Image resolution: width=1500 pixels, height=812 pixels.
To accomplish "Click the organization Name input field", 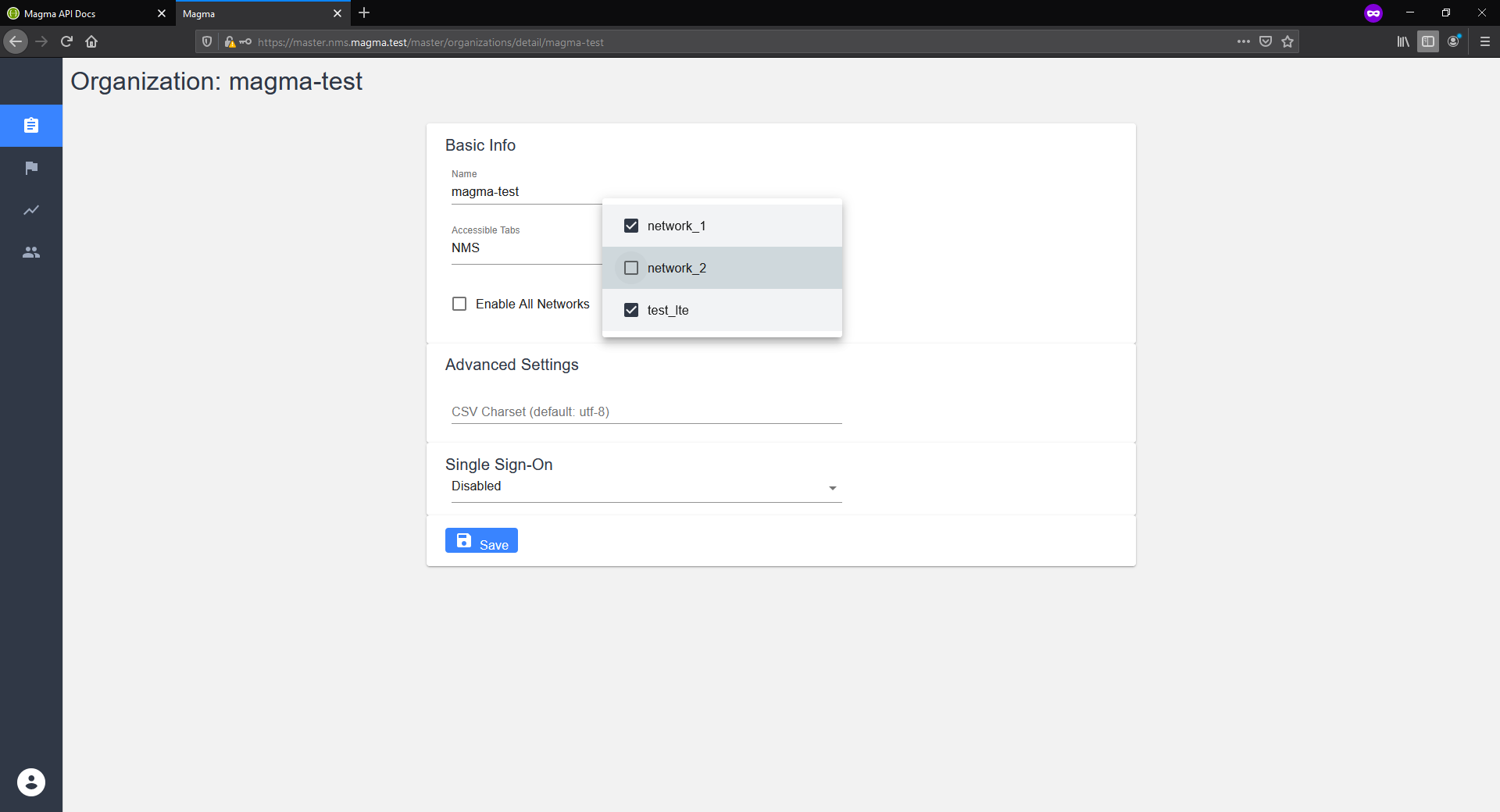I will click(x=527, y=192).
